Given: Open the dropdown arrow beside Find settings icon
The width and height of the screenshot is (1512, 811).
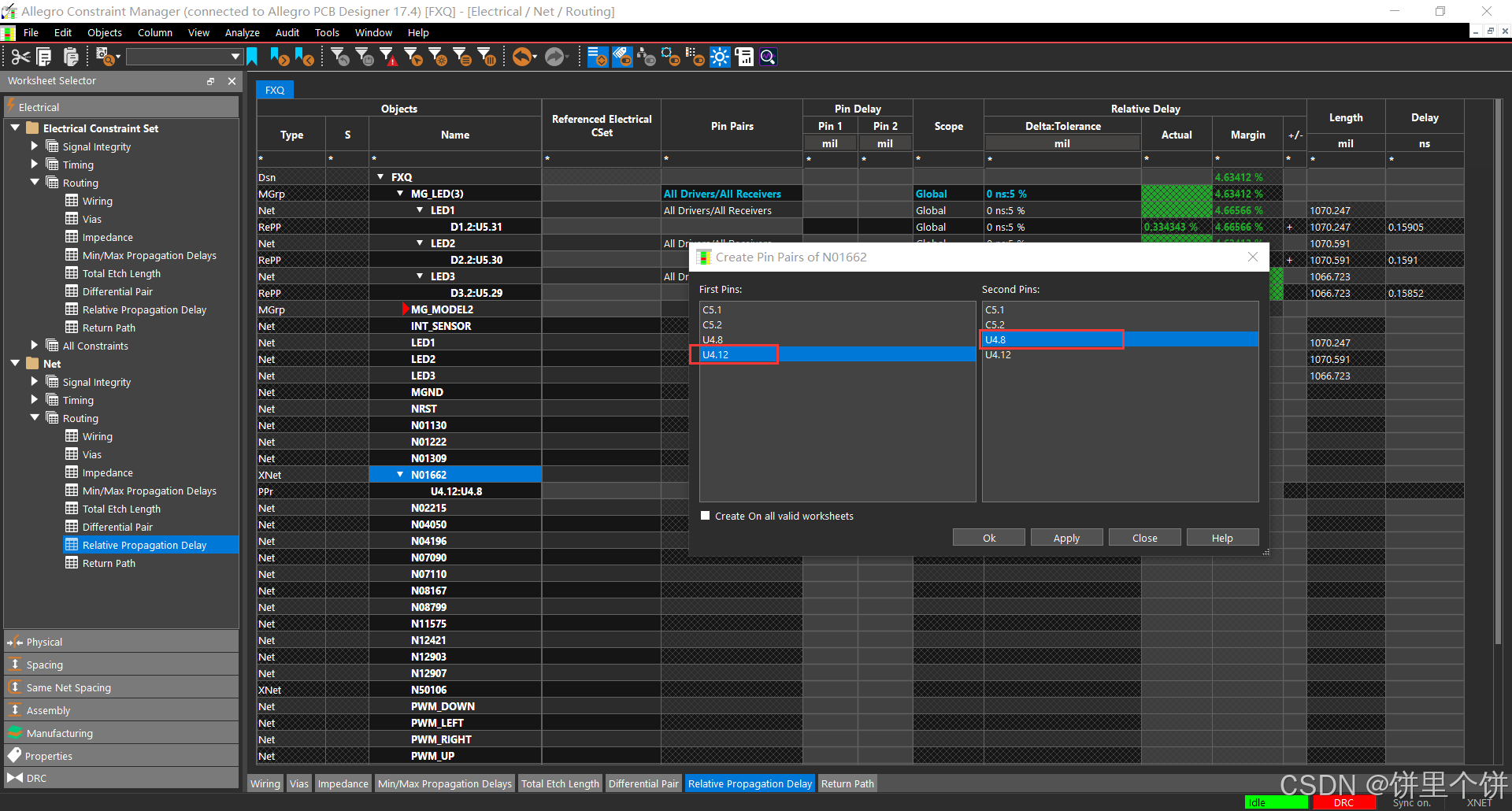Looking at the screenshot, I should [118, 57].
